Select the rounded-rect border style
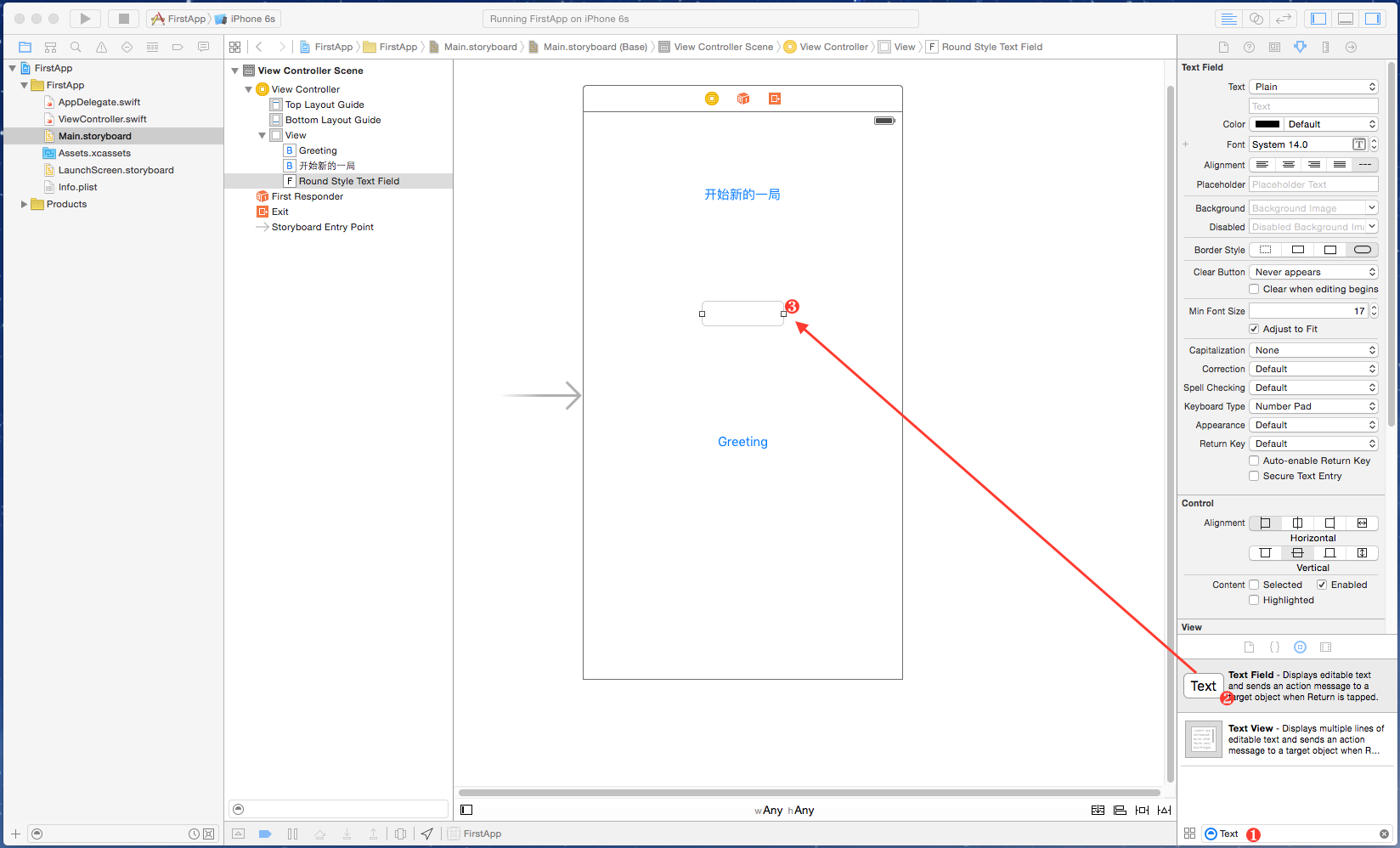 (x=1362, y=250)
